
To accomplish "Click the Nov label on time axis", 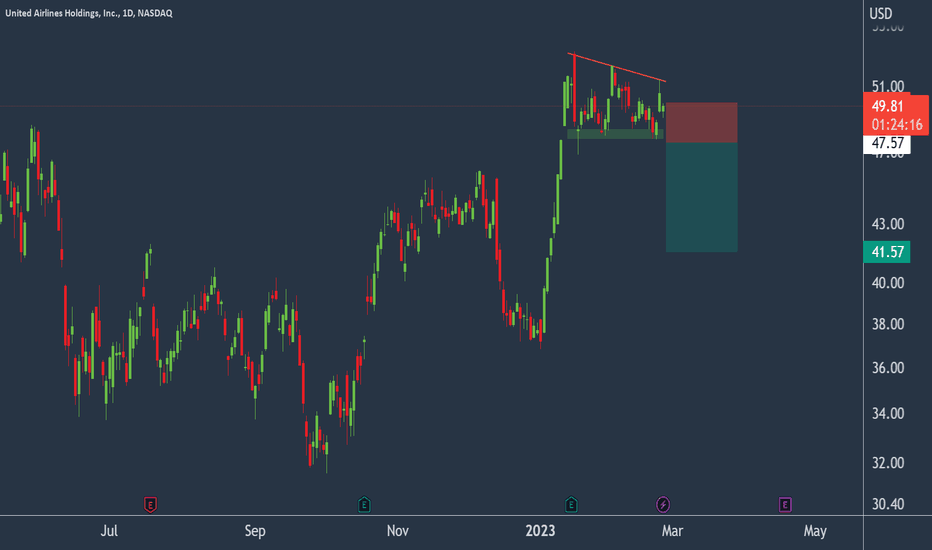I will click(398, 531).
